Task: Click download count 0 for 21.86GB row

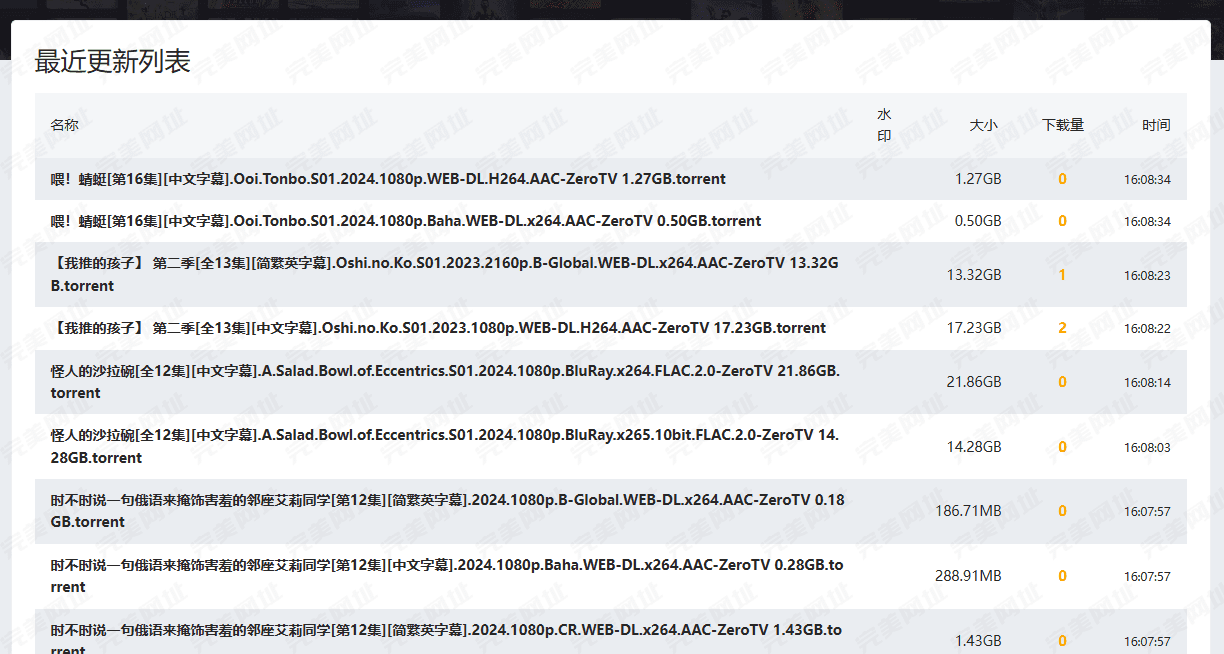Action: (1062, 382)
